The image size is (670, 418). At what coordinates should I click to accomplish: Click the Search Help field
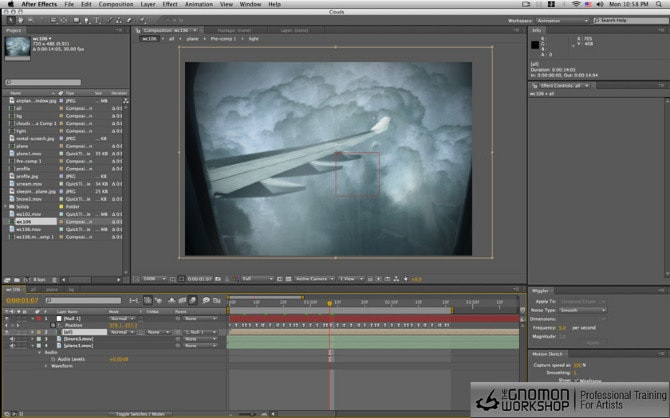(x=630, y=21)
